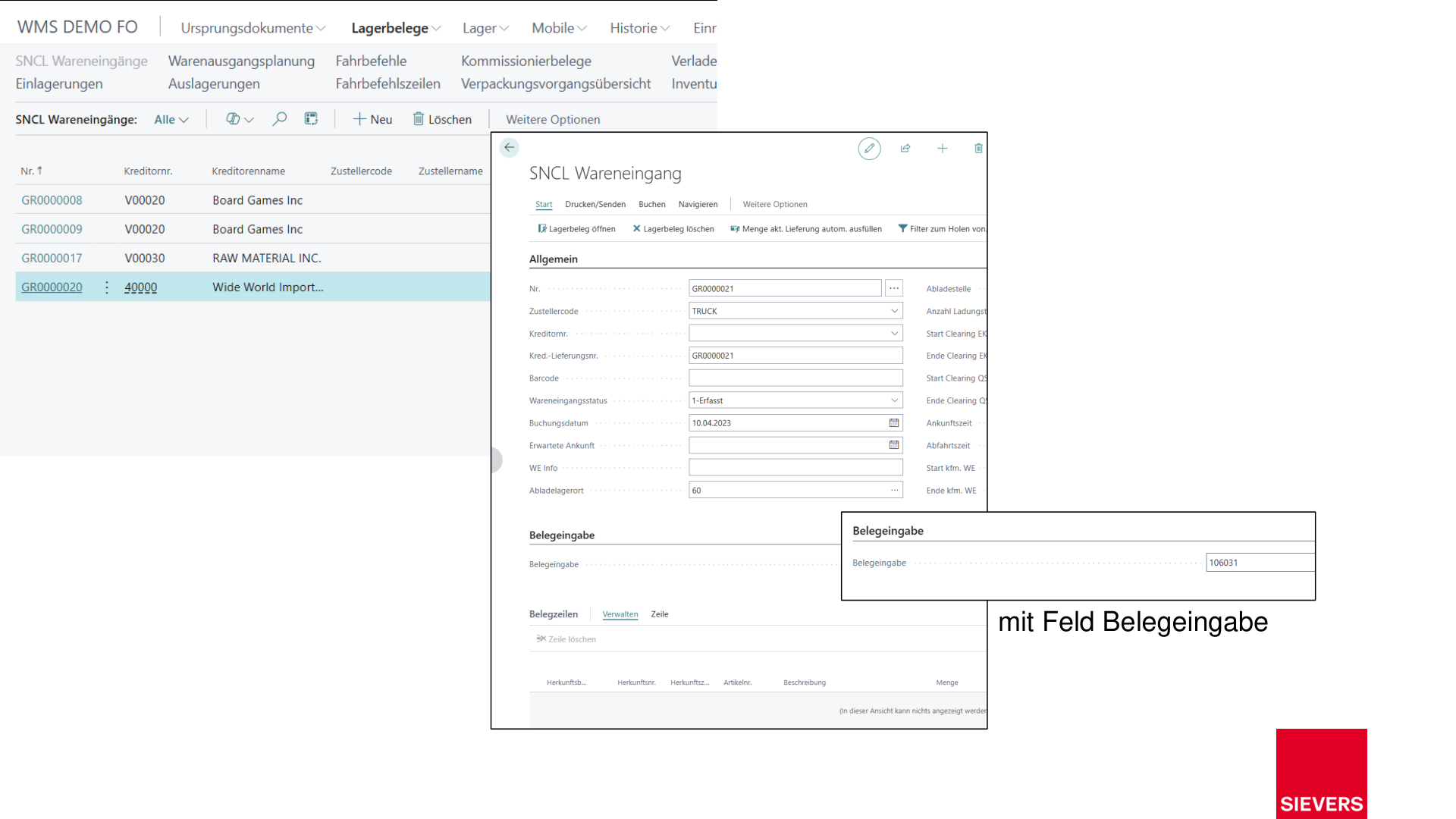Click Weitere Optionen on the card ribbon
The width and height of the screenshot is (1456, 819).
pos(775,204)
